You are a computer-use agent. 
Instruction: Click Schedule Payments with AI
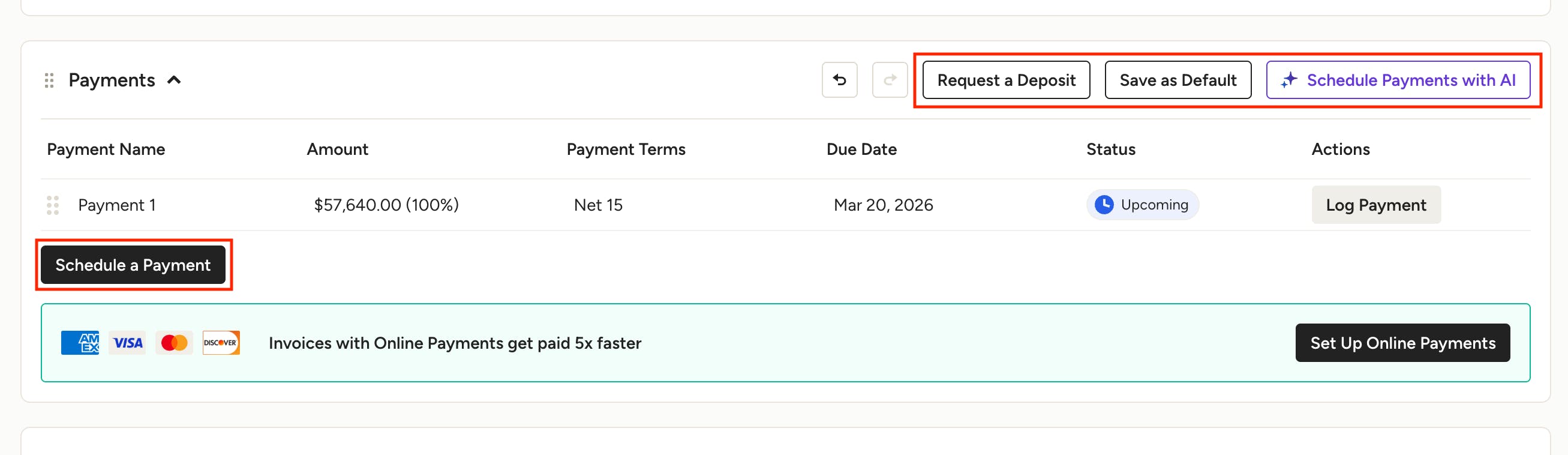[1398, 80]
